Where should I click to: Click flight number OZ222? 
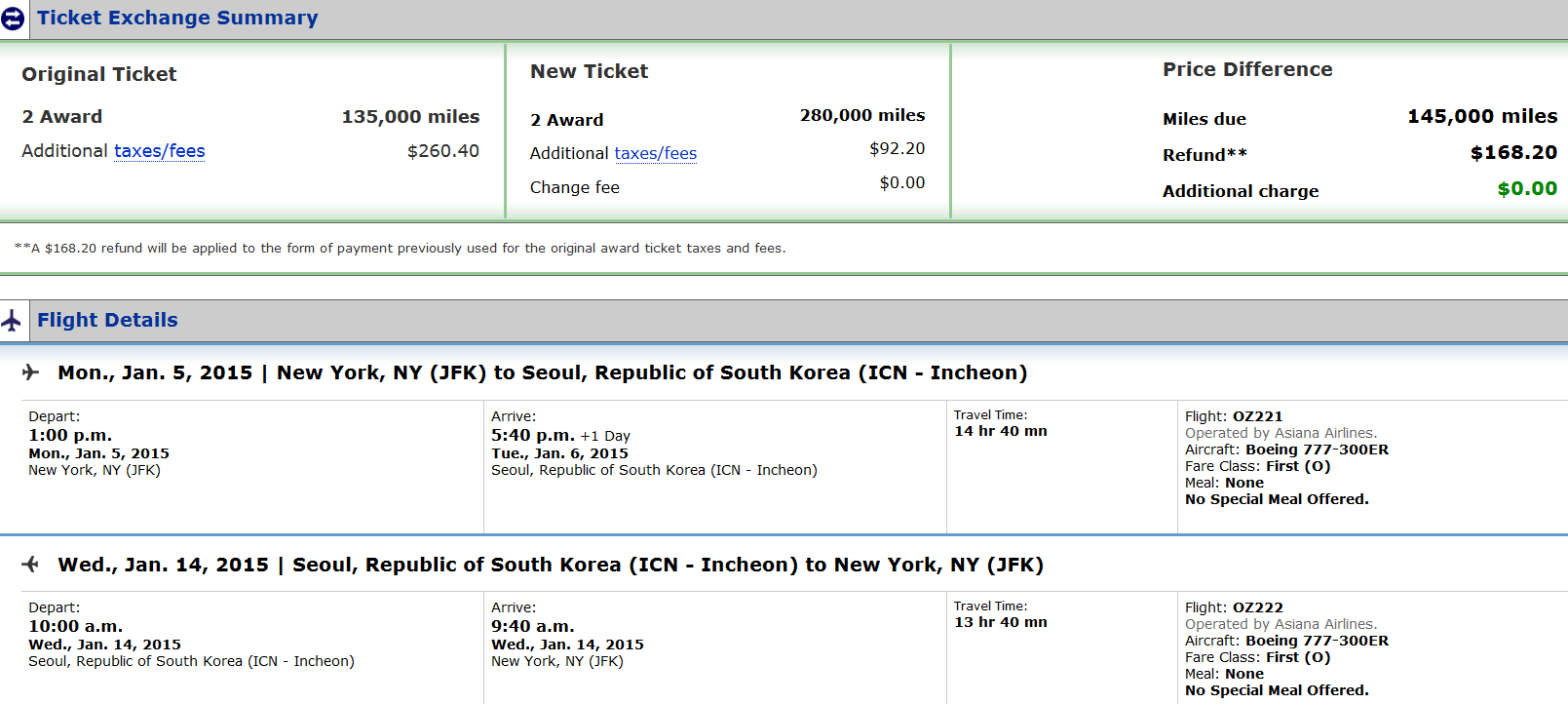click(x=1257, y=607)
